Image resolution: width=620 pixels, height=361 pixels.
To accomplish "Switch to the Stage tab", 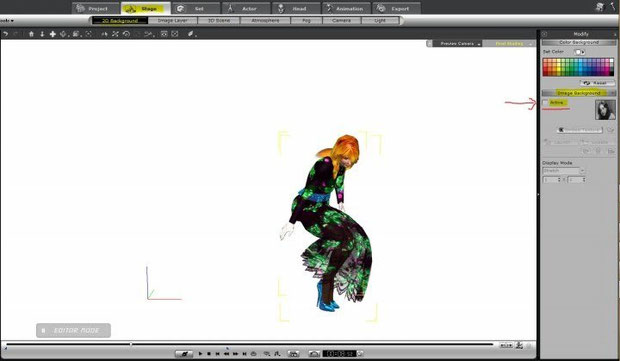I will pos(146,8).
